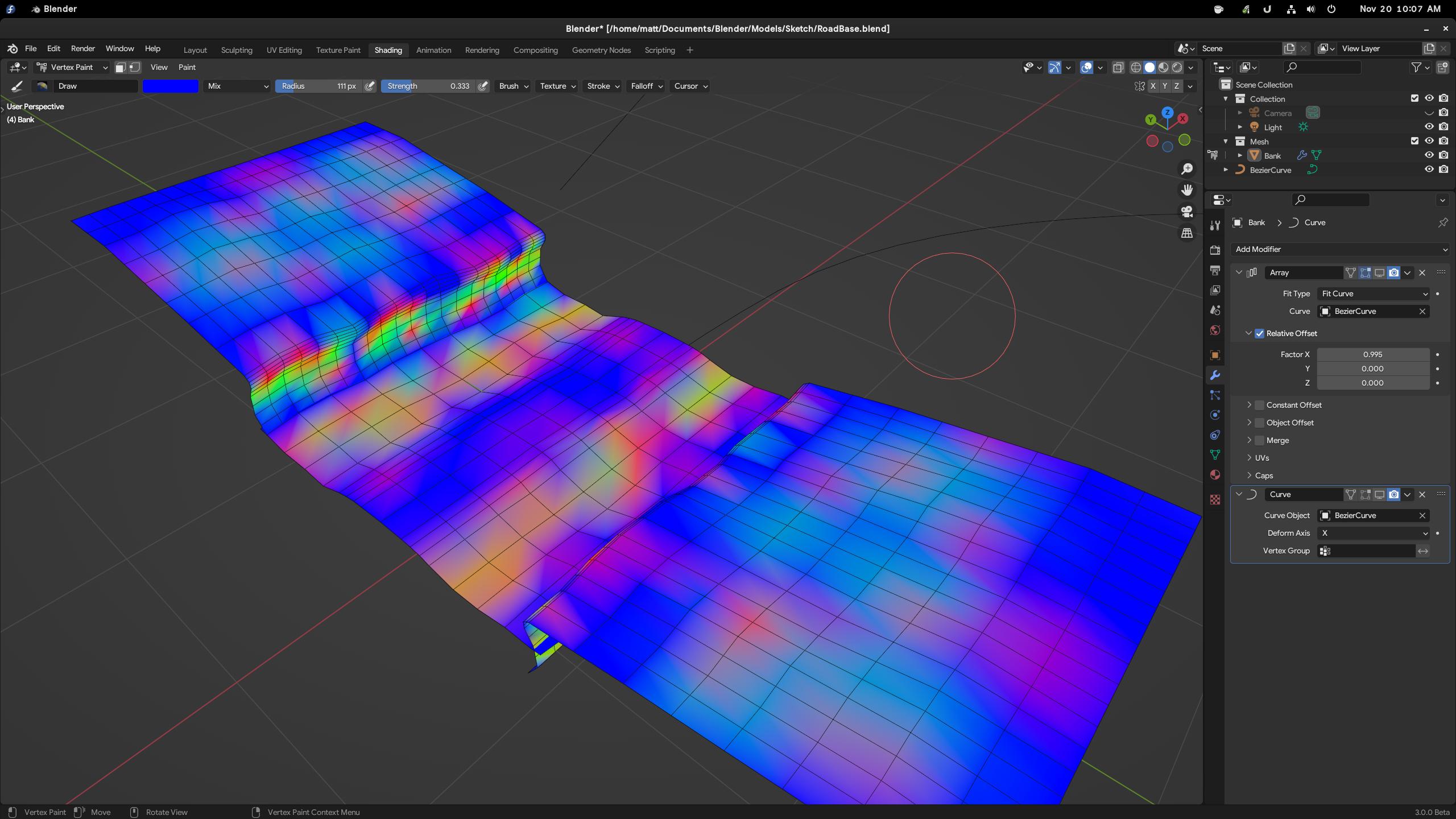Click the viewport shading Material Preview icon

1163,67
